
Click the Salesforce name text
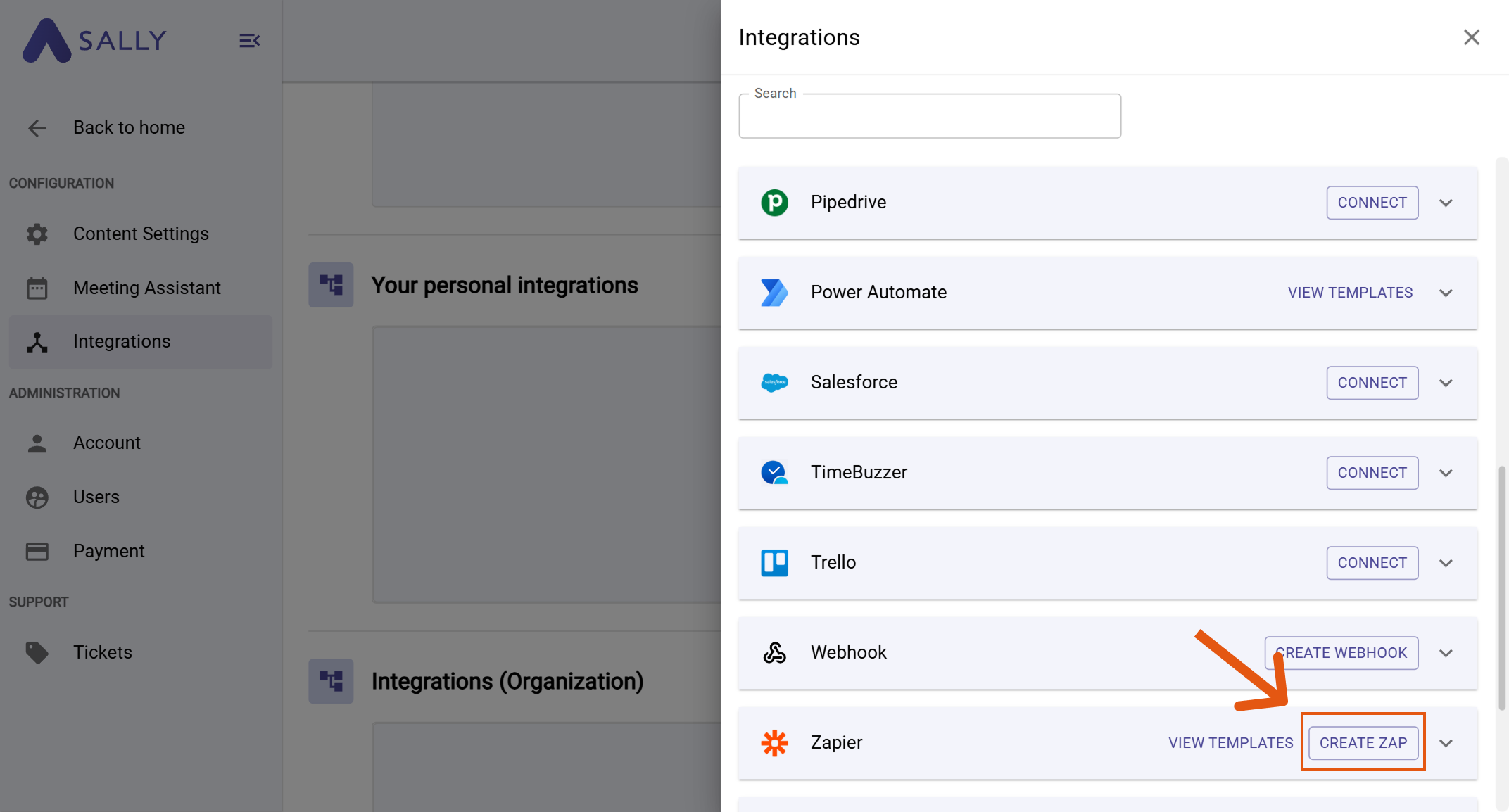click(x=854, y=383)
